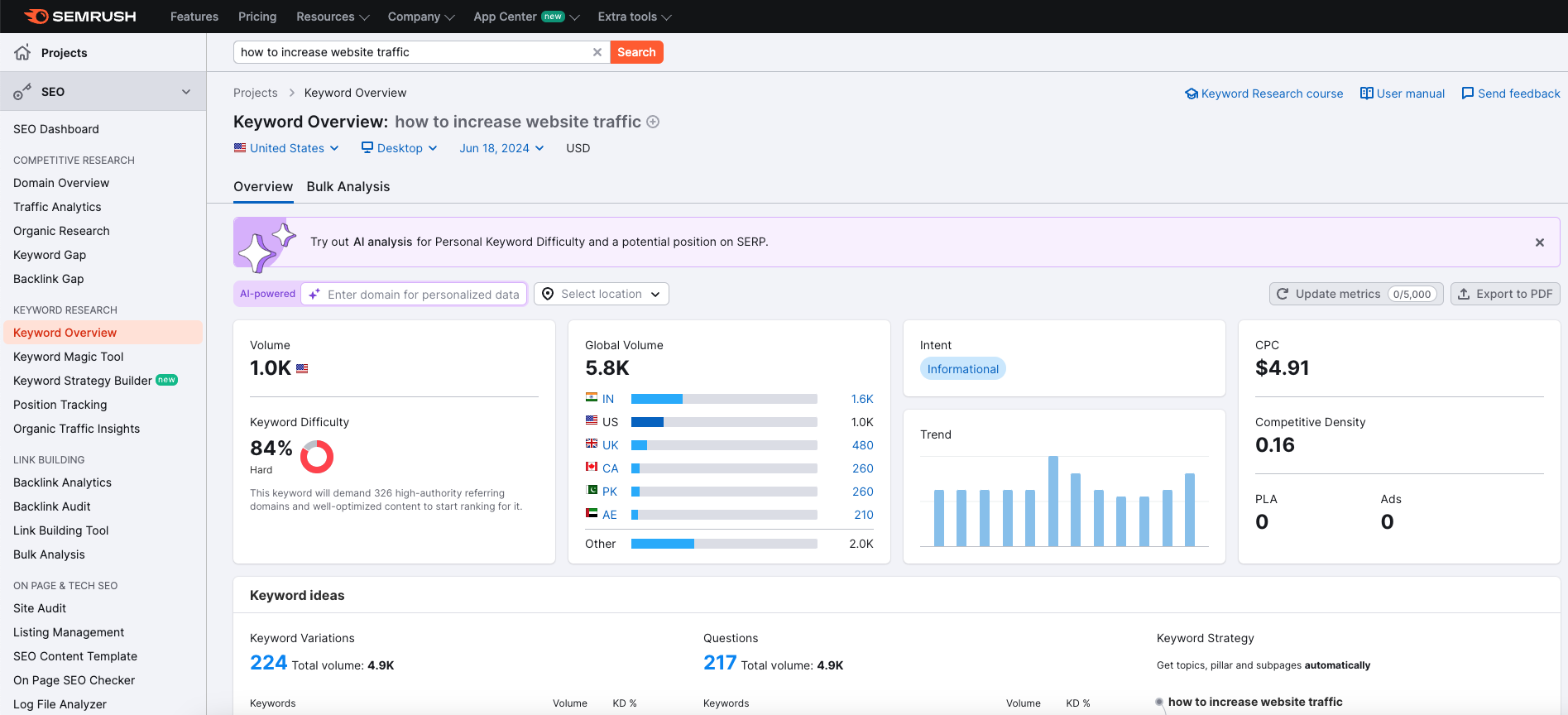Open the Jun 18, 2024 date dropdown
1568x715 pixels.
coord(501,148)
